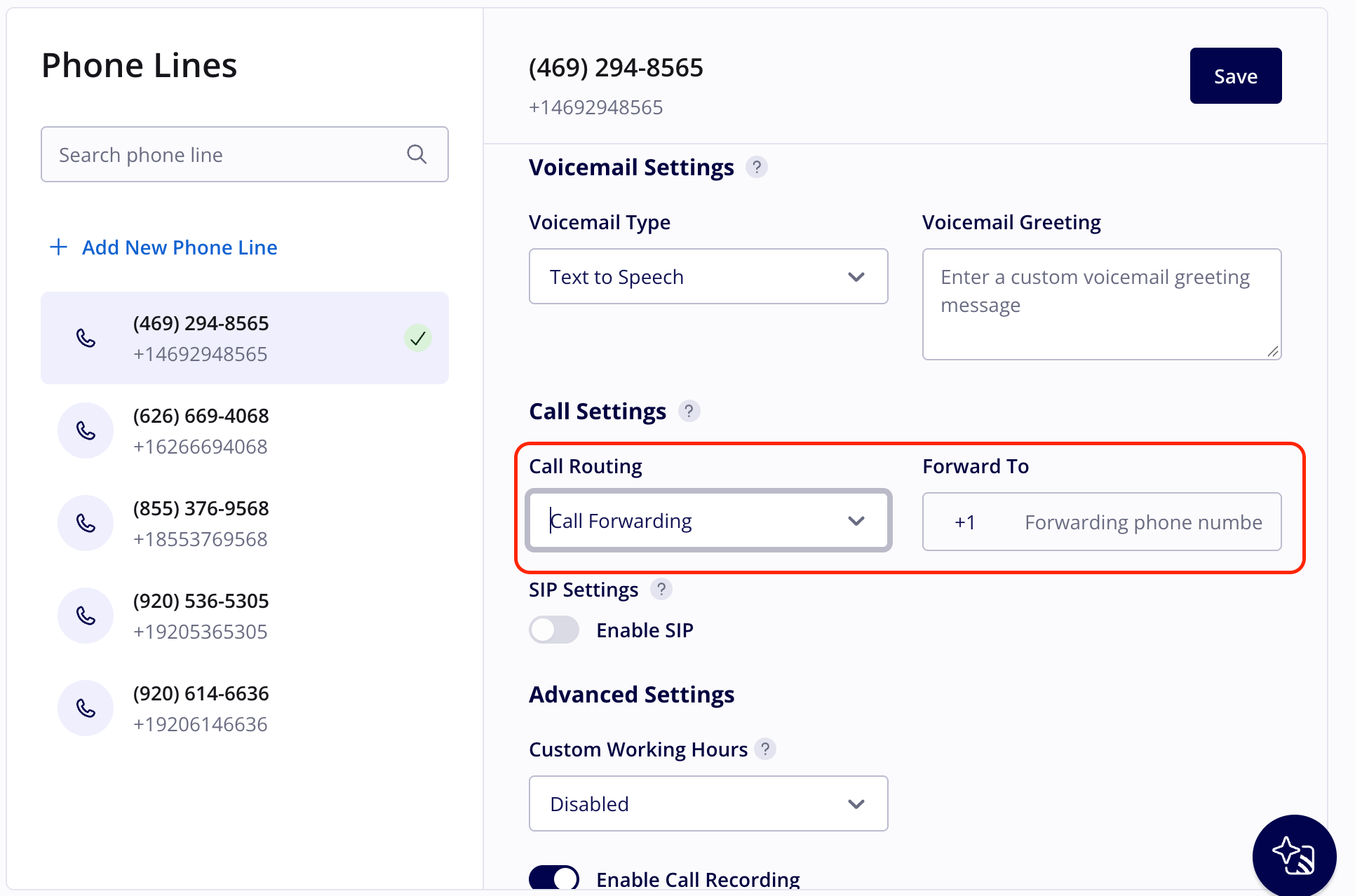Open the Voicemail Type dropdown
This screenshot has width=1355, height=896.
point(708,276)
